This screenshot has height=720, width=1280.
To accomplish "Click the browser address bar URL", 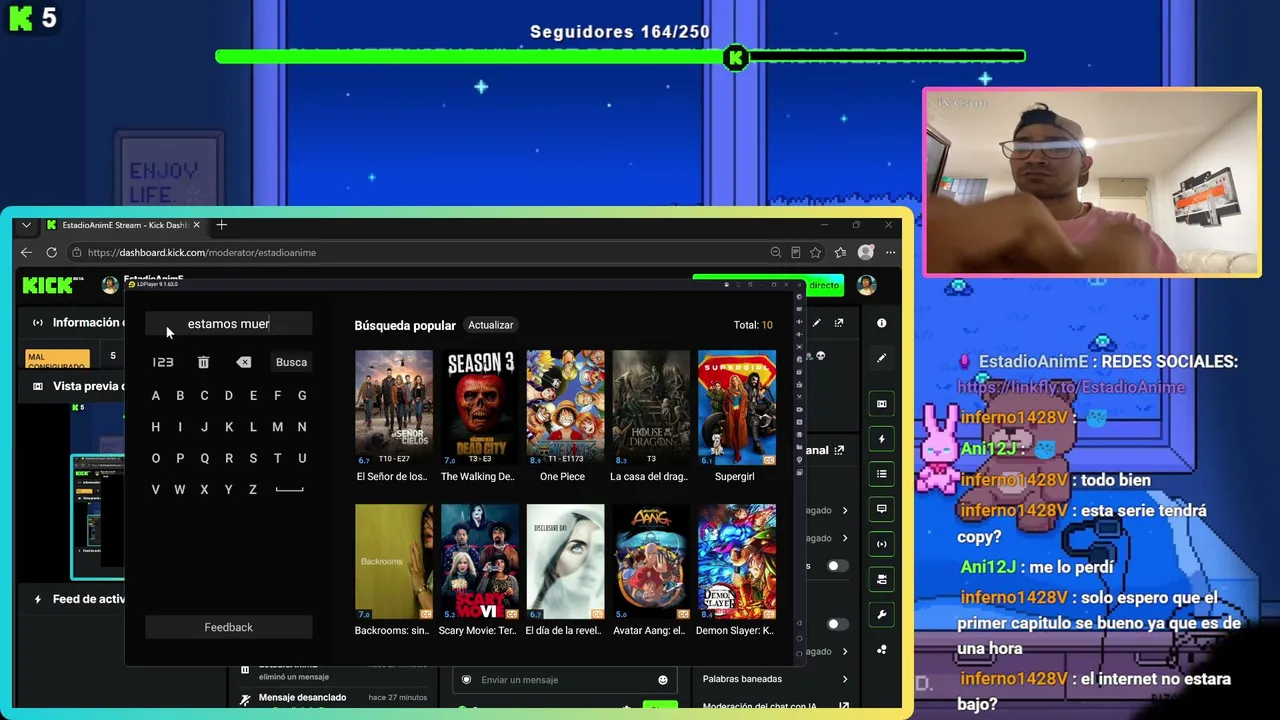I will click(202, 252).
